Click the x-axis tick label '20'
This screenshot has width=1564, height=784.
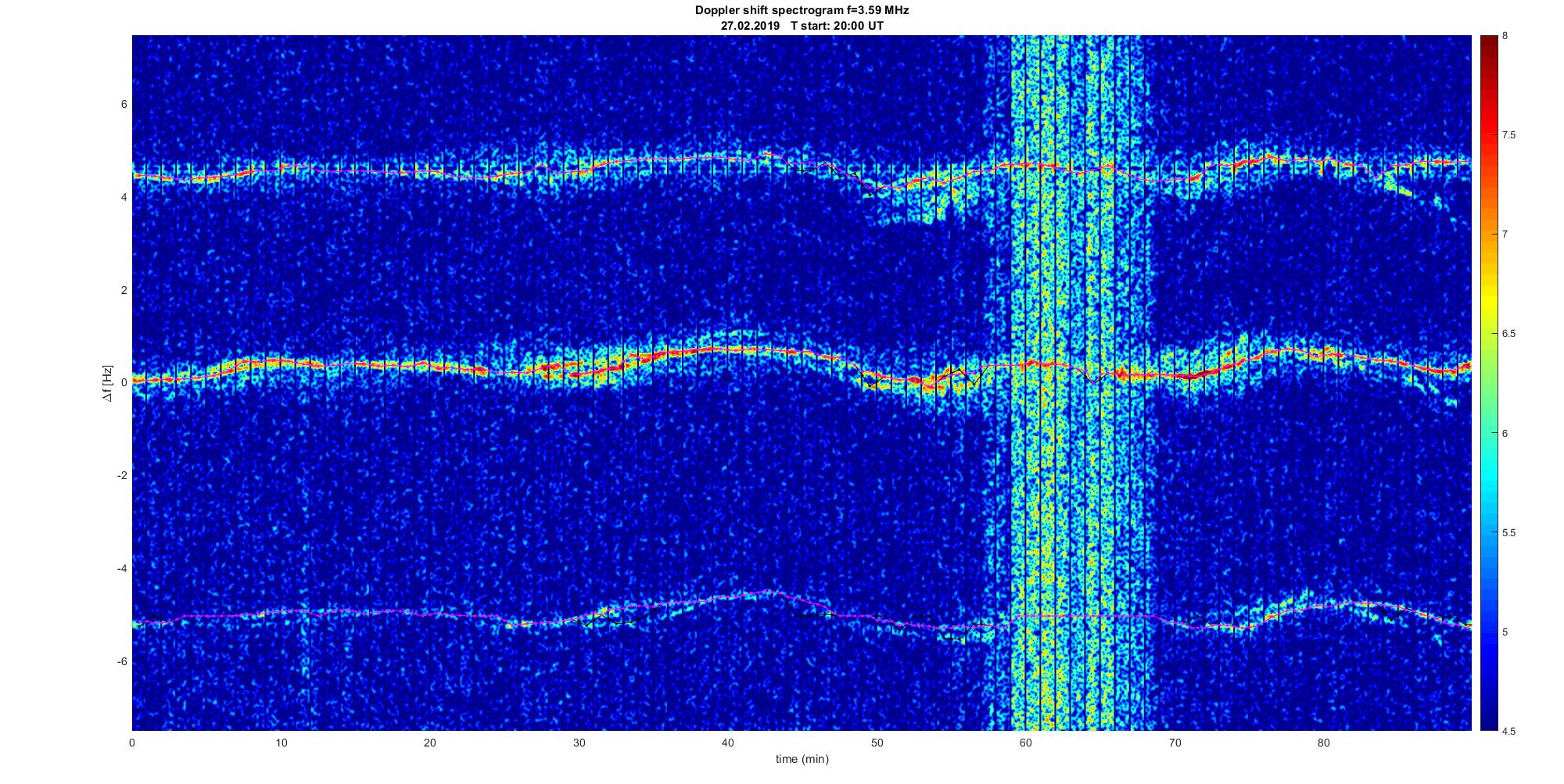point(429,742)
